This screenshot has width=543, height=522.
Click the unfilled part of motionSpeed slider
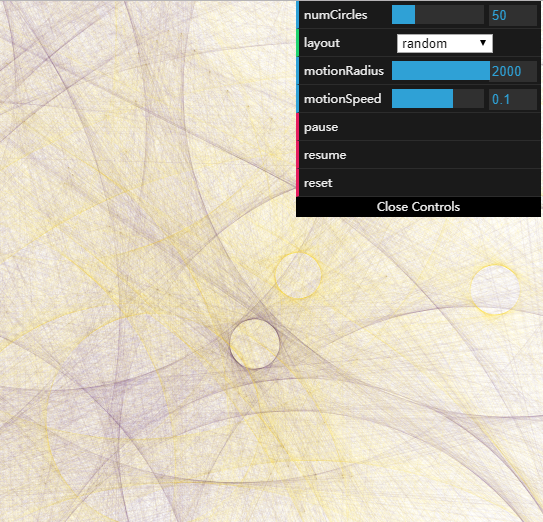pyautogui.click(x=468, y=99)
